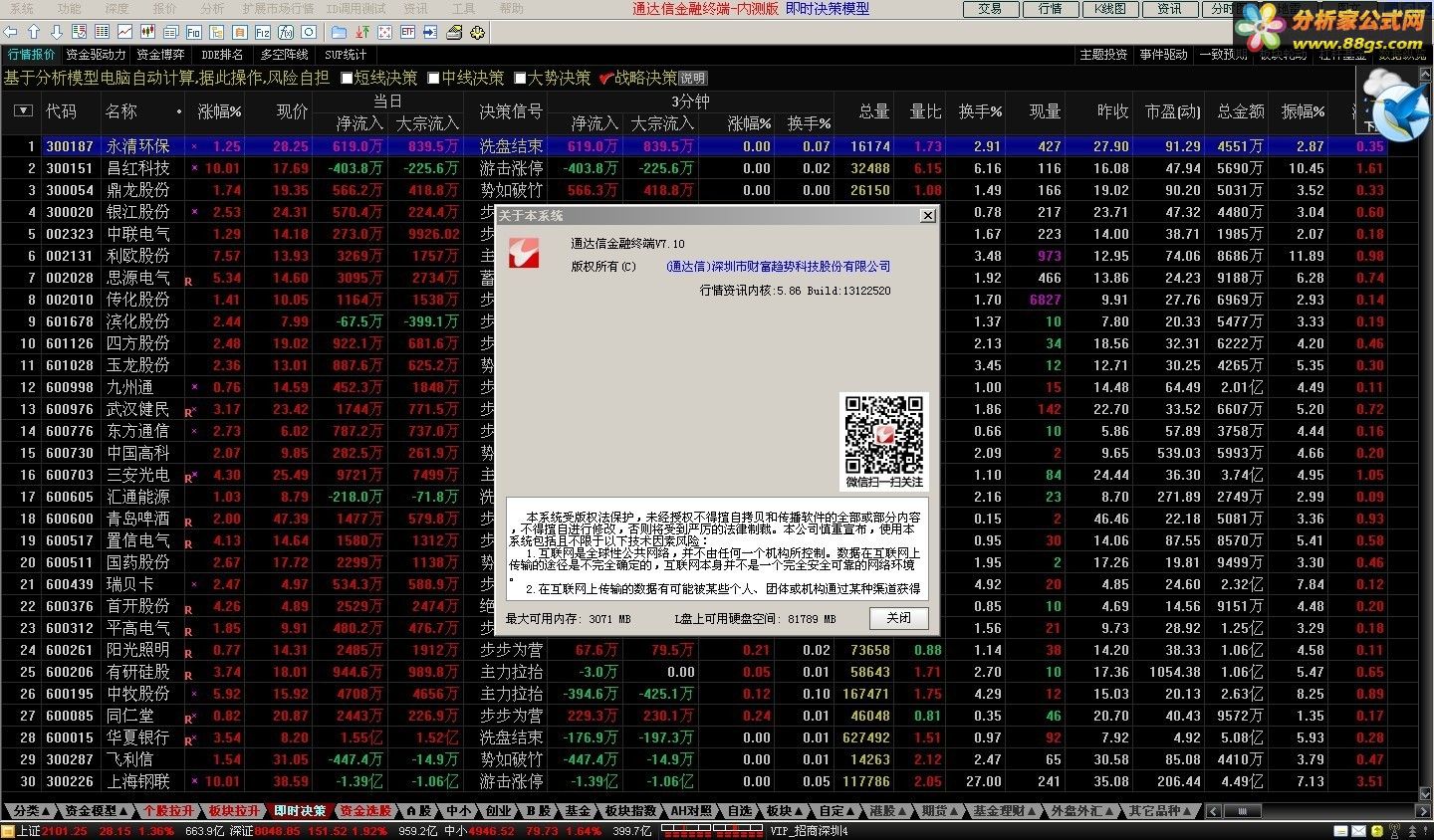The height and width of the screenshot is (840, 1434).
Task: Click the folder icon in toolbar
Action: (339, 33)
